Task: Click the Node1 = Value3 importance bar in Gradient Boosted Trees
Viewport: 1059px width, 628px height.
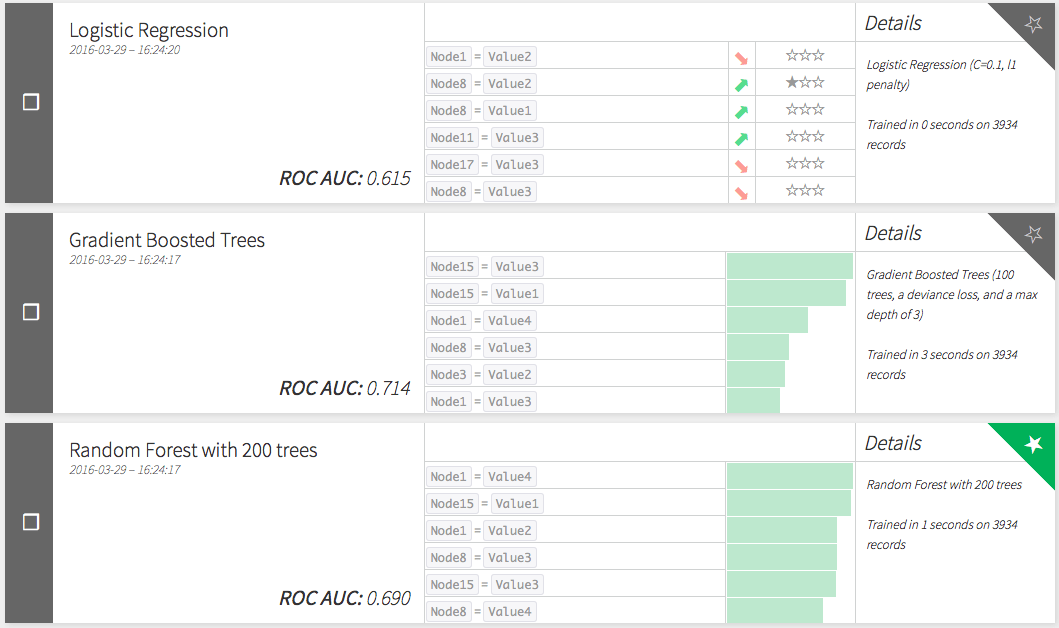Action: coord(753,401)
